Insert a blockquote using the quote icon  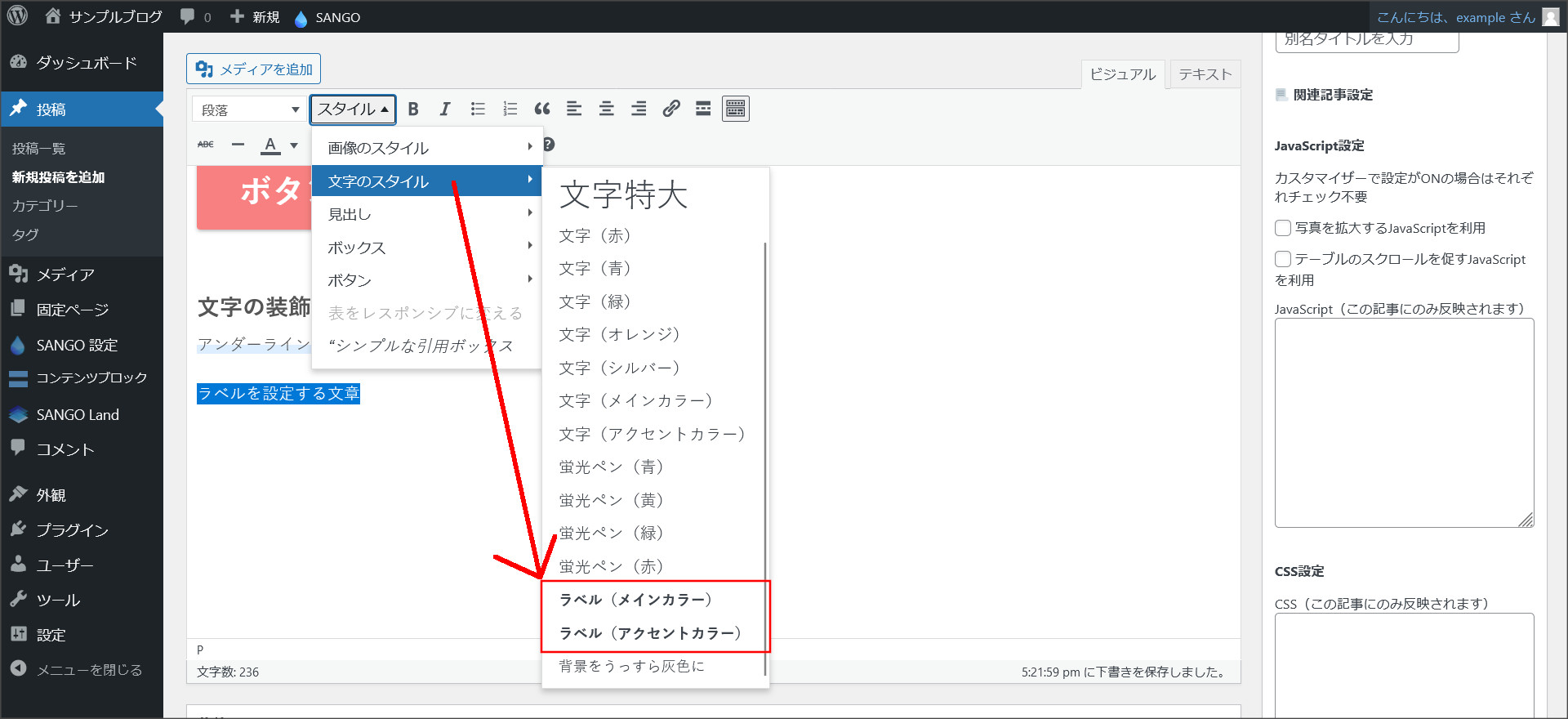pyautogui.click(x=541, y=109)
